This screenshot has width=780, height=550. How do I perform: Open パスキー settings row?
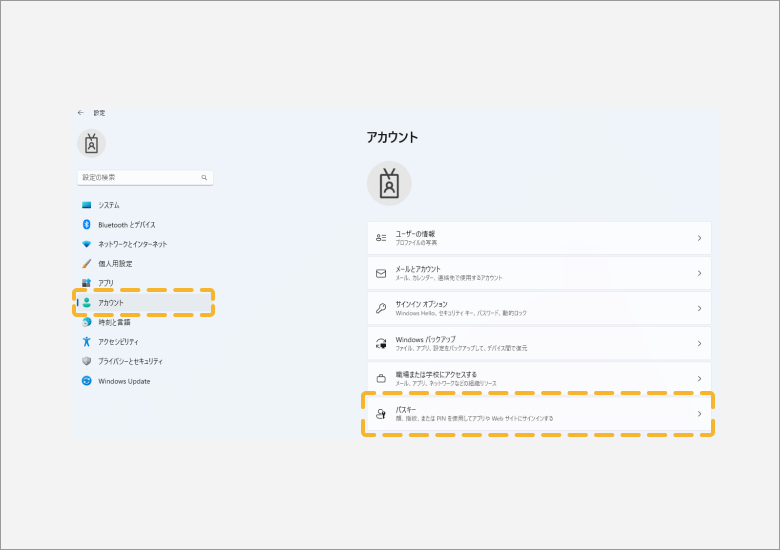(x=539, y=414)
